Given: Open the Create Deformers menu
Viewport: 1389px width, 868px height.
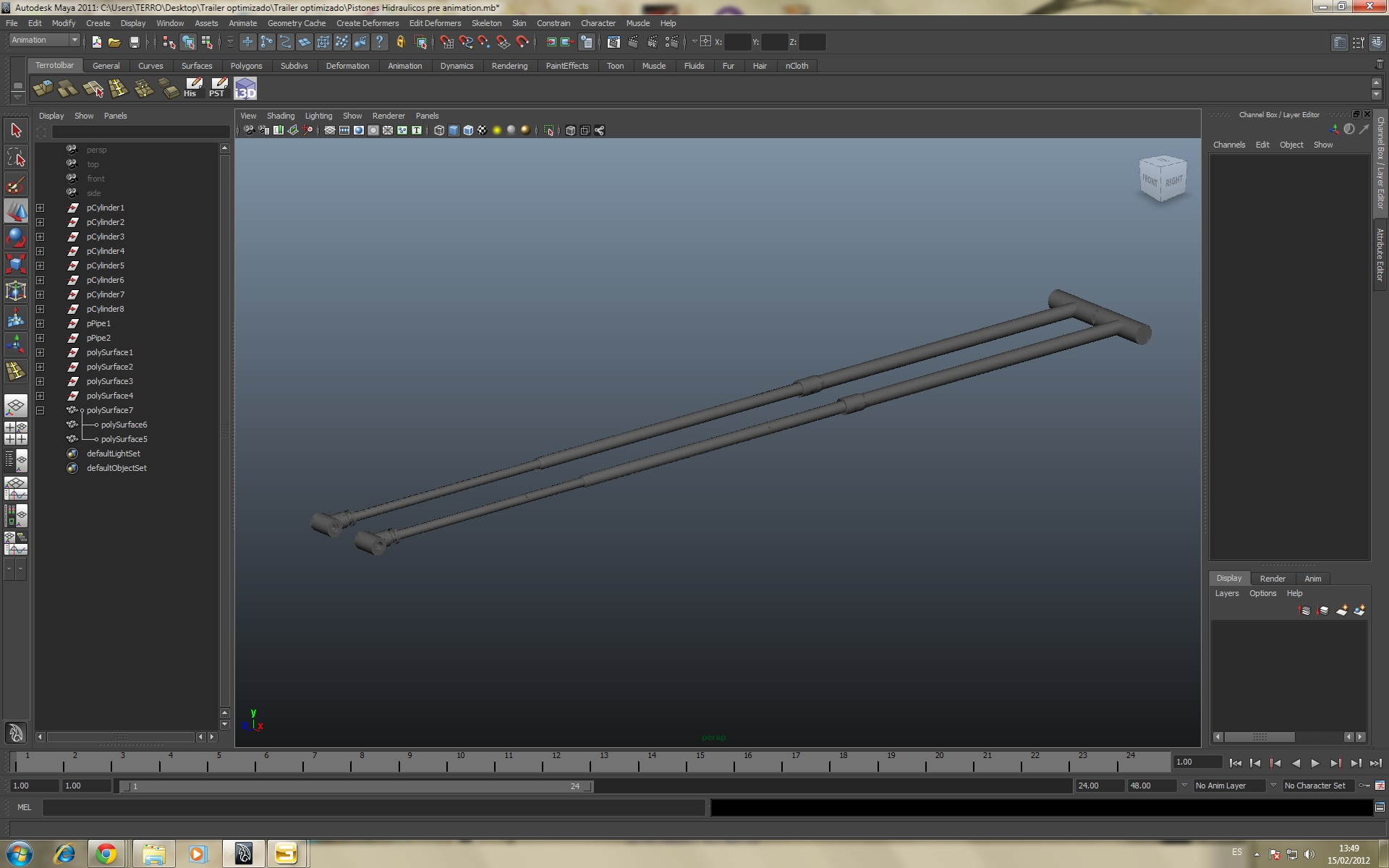Looking at the screenshot, I should point(367,23).
